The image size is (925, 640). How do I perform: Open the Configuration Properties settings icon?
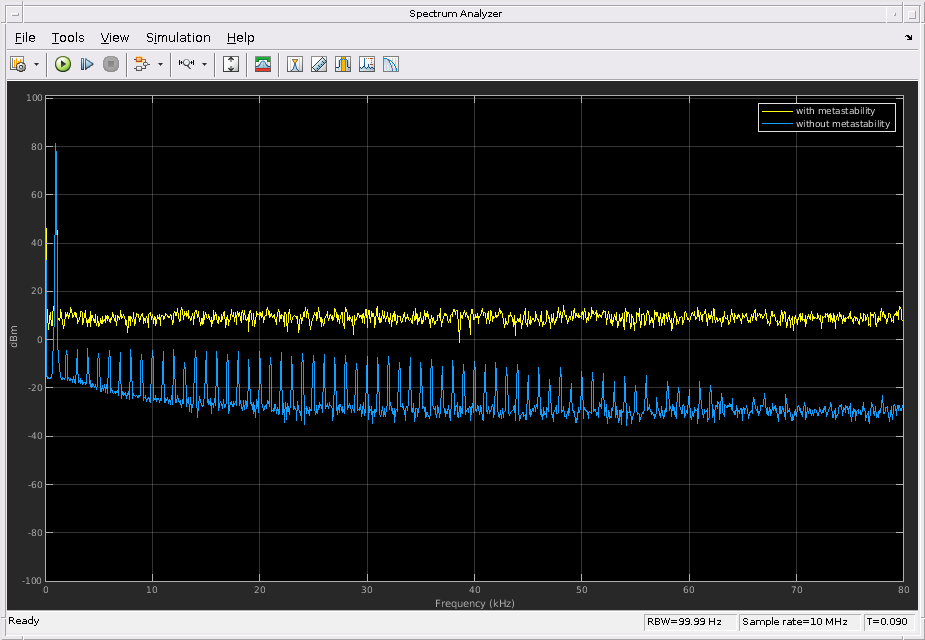tap(18, 64)
